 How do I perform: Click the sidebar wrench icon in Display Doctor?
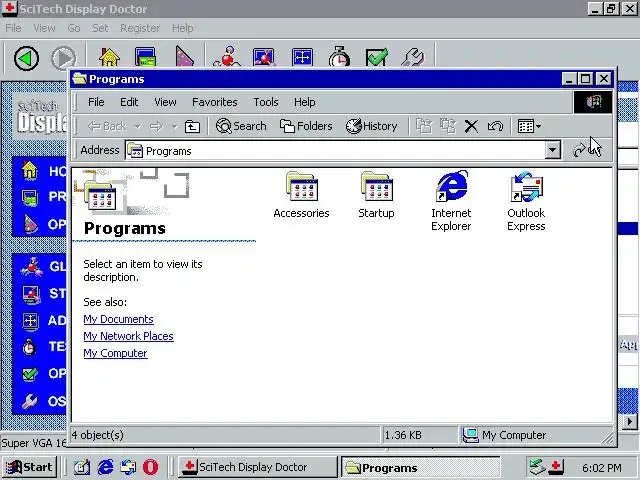click(x=29, y=402)
